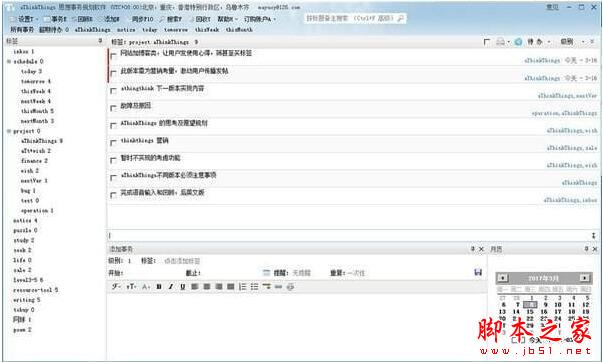The width and height of the screenshot is (603, 362).
Task: Insert a link in the editor toolbar
Action: click(x=279, y=287)
